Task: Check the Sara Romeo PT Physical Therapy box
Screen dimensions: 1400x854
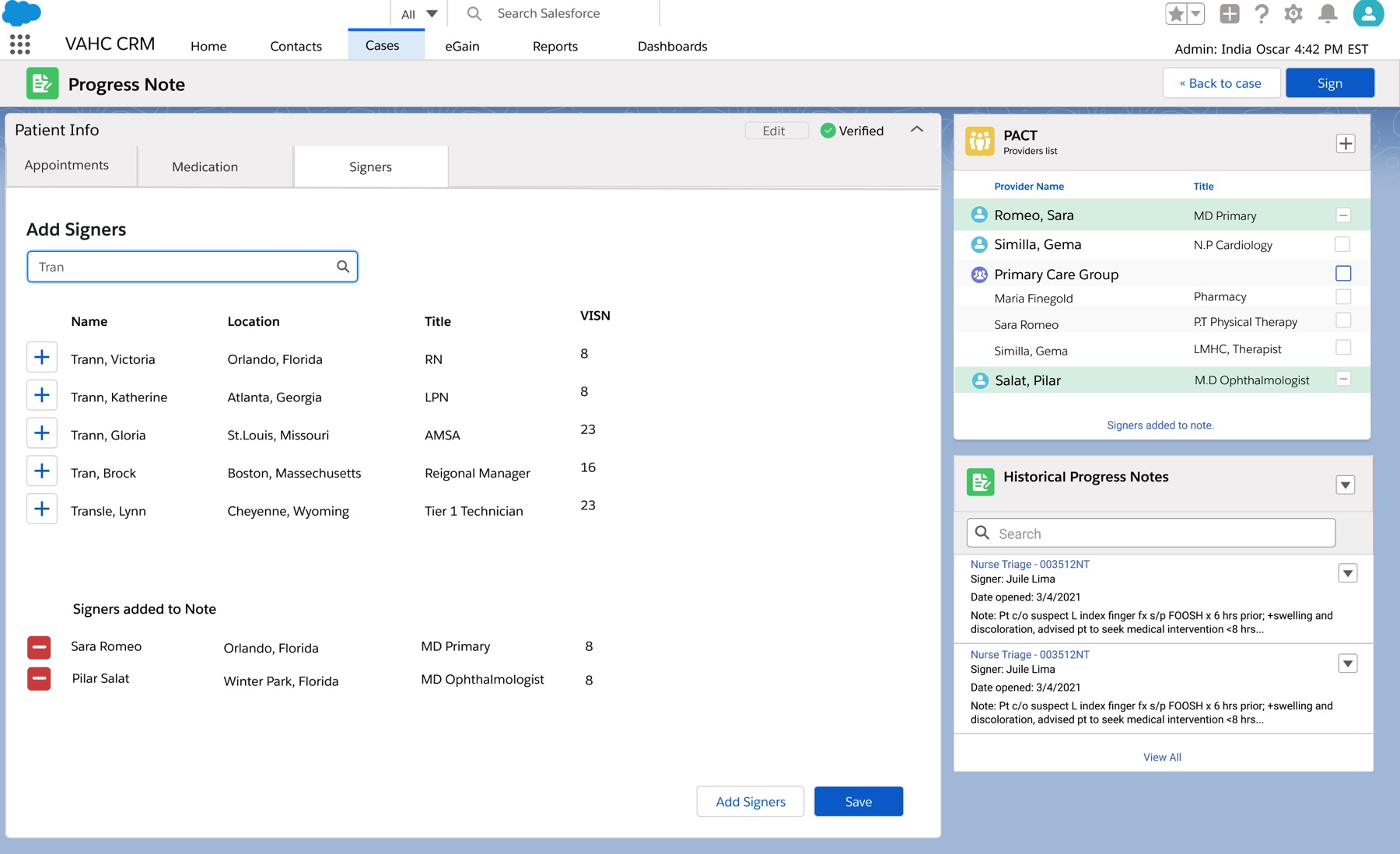Action: pos(1343,320)
